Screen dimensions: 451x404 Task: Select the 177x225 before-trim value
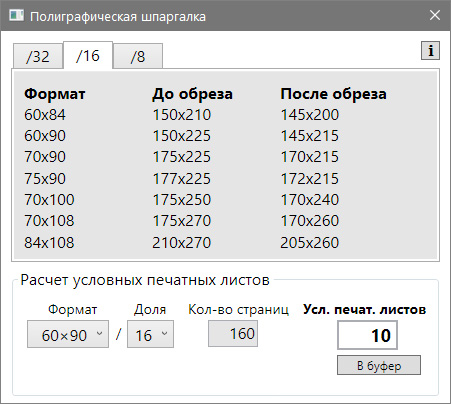(182, 179)
